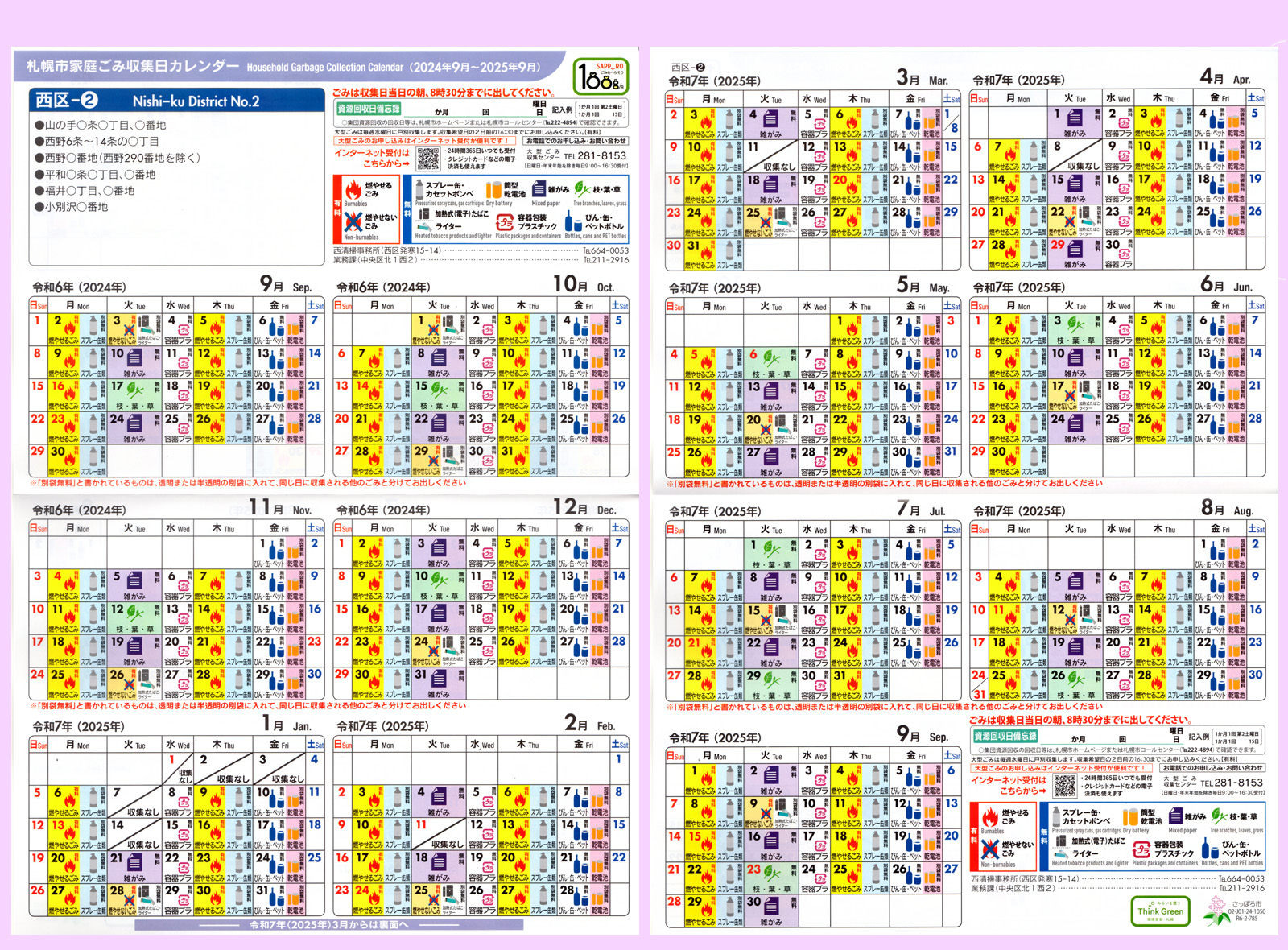Image resolution: width=1288 pixels, height=950 pixels.
Task: Click the '4月 Apr.' month heading
Action: pos(1226,77)
